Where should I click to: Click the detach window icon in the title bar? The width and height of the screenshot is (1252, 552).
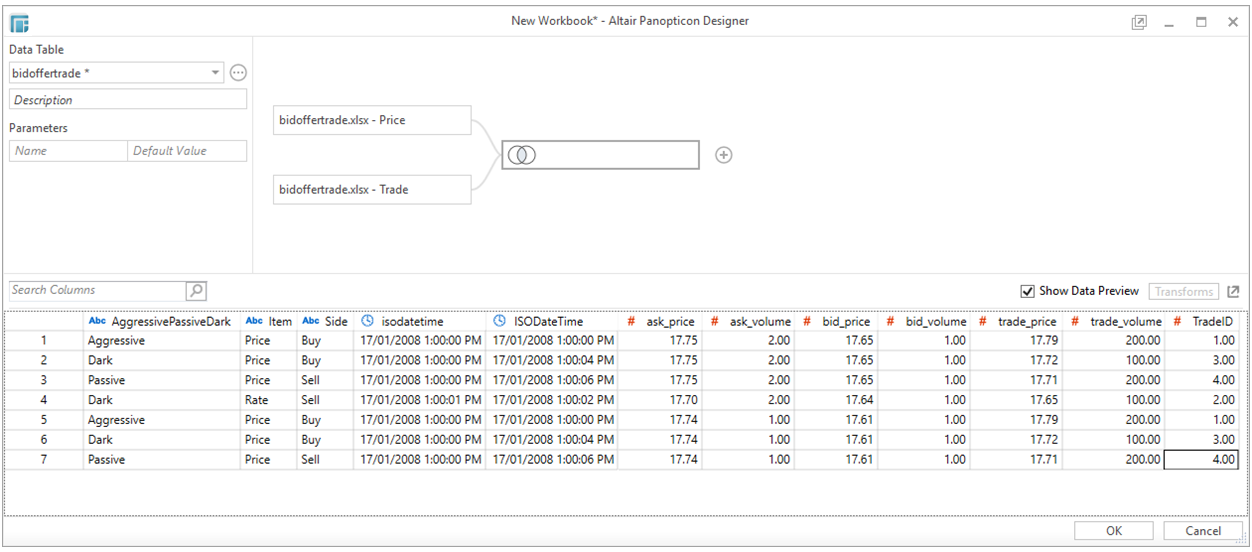pyautogui.click(x=1138, y=22)
